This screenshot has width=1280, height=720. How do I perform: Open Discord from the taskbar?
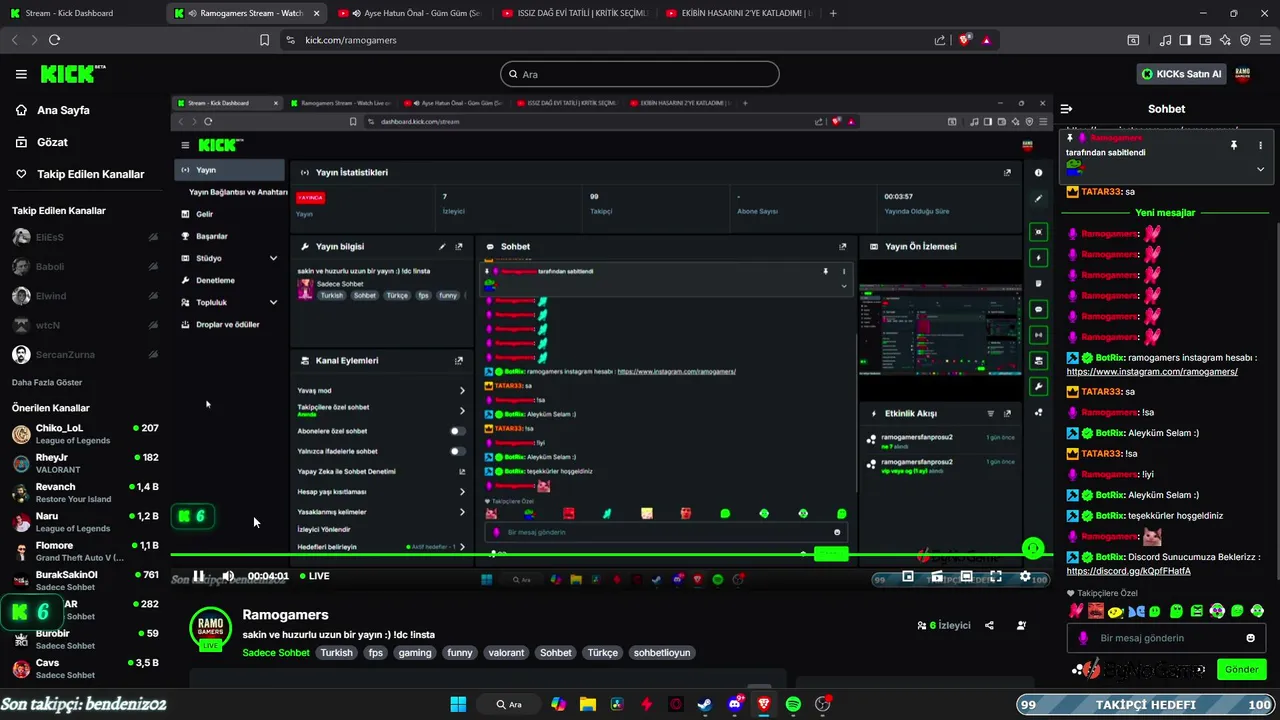point(735,704)
